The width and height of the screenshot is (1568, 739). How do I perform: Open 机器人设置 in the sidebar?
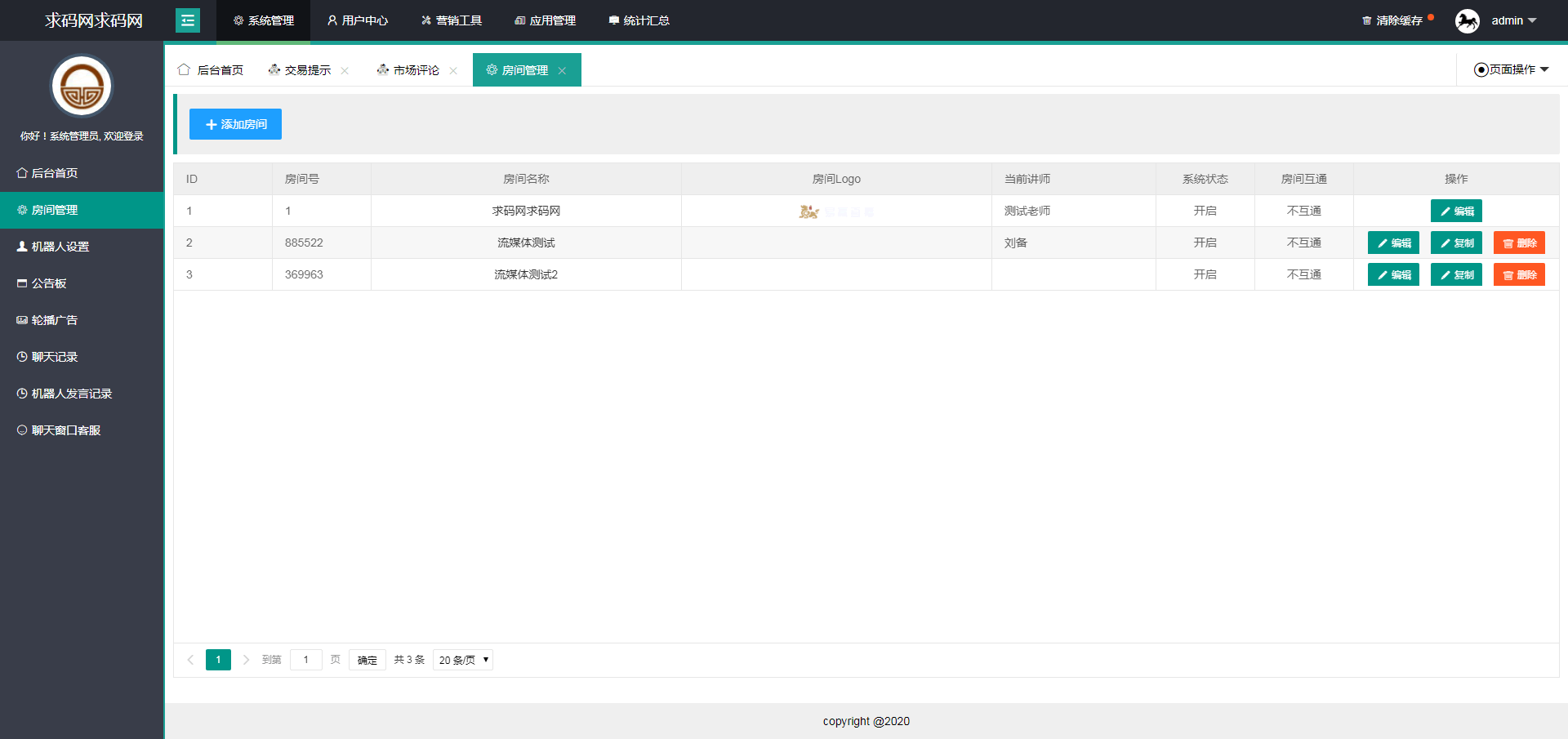60,247
